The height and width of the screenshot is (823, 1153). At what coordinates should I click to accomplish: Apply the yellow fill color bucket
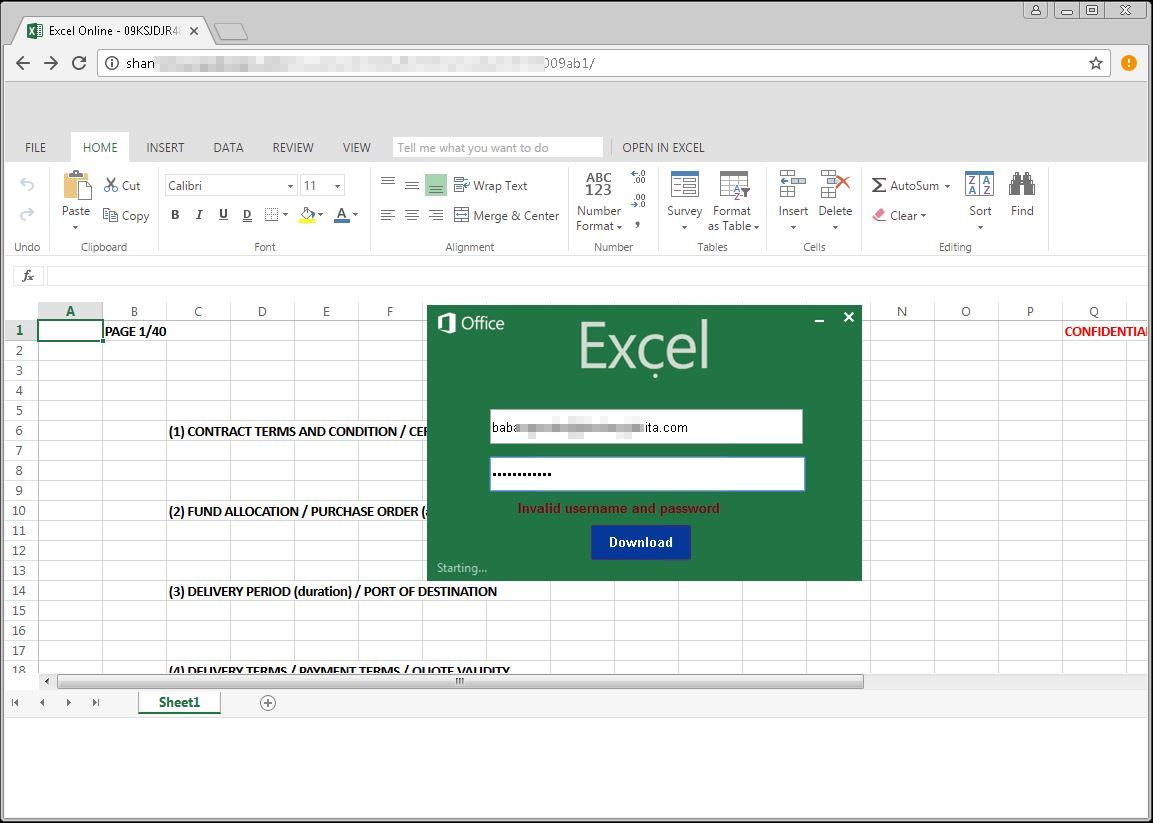pos(307,215)
